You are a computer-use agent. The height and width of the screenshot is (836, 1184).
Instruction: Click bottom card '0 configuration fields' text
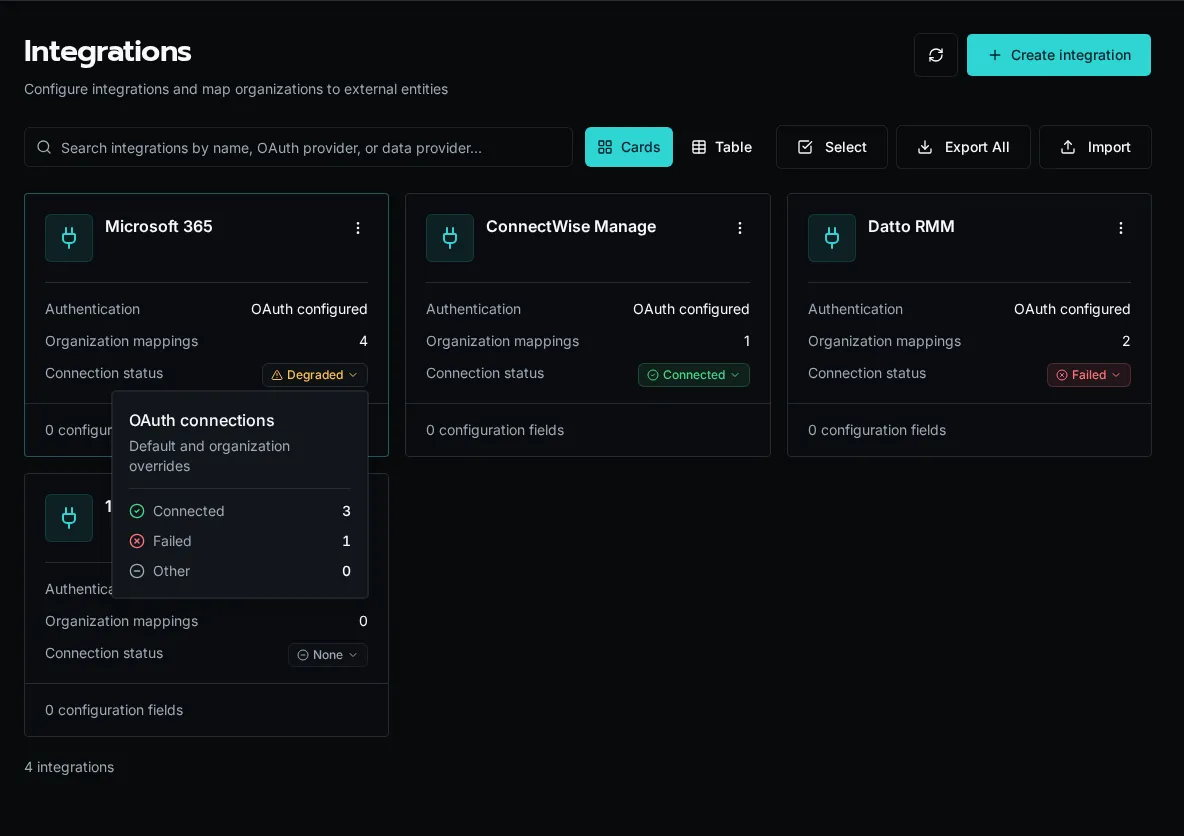[x=114, y=710]
